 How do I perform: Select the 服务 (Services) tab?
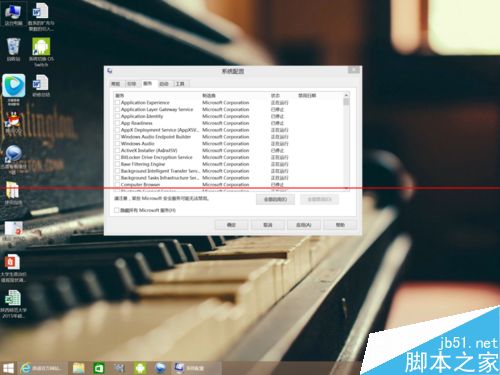tap(148, 83)
